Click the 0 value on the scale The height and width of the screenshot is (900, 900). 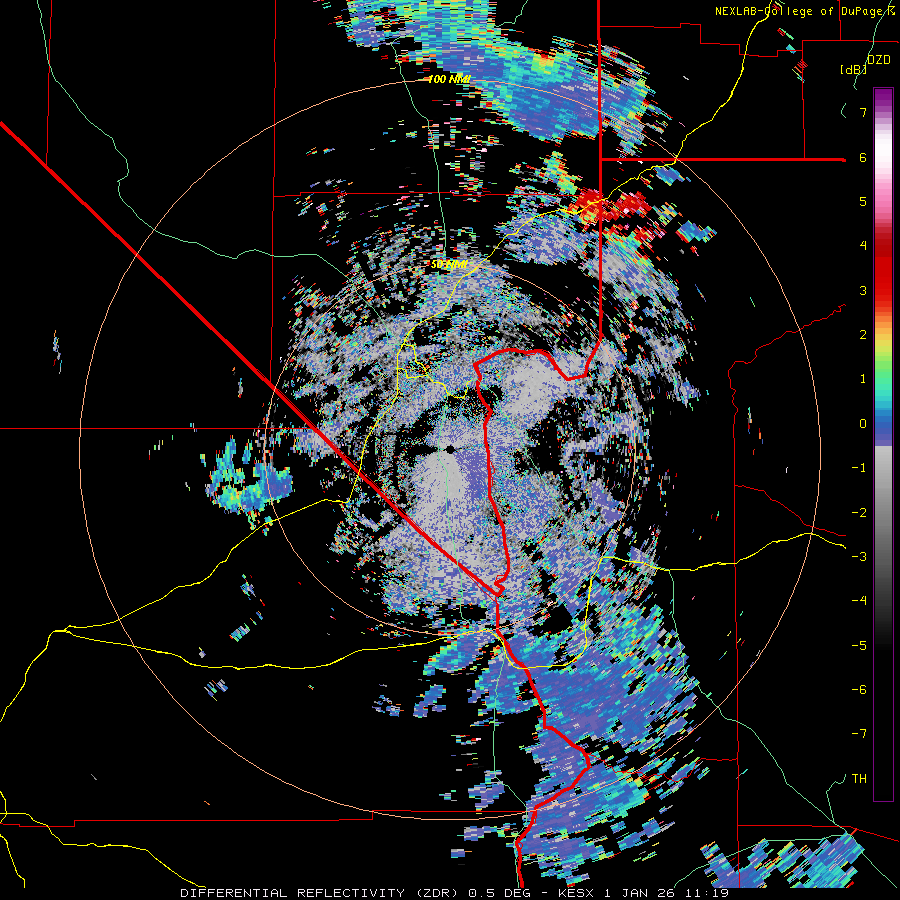(863, 424)
